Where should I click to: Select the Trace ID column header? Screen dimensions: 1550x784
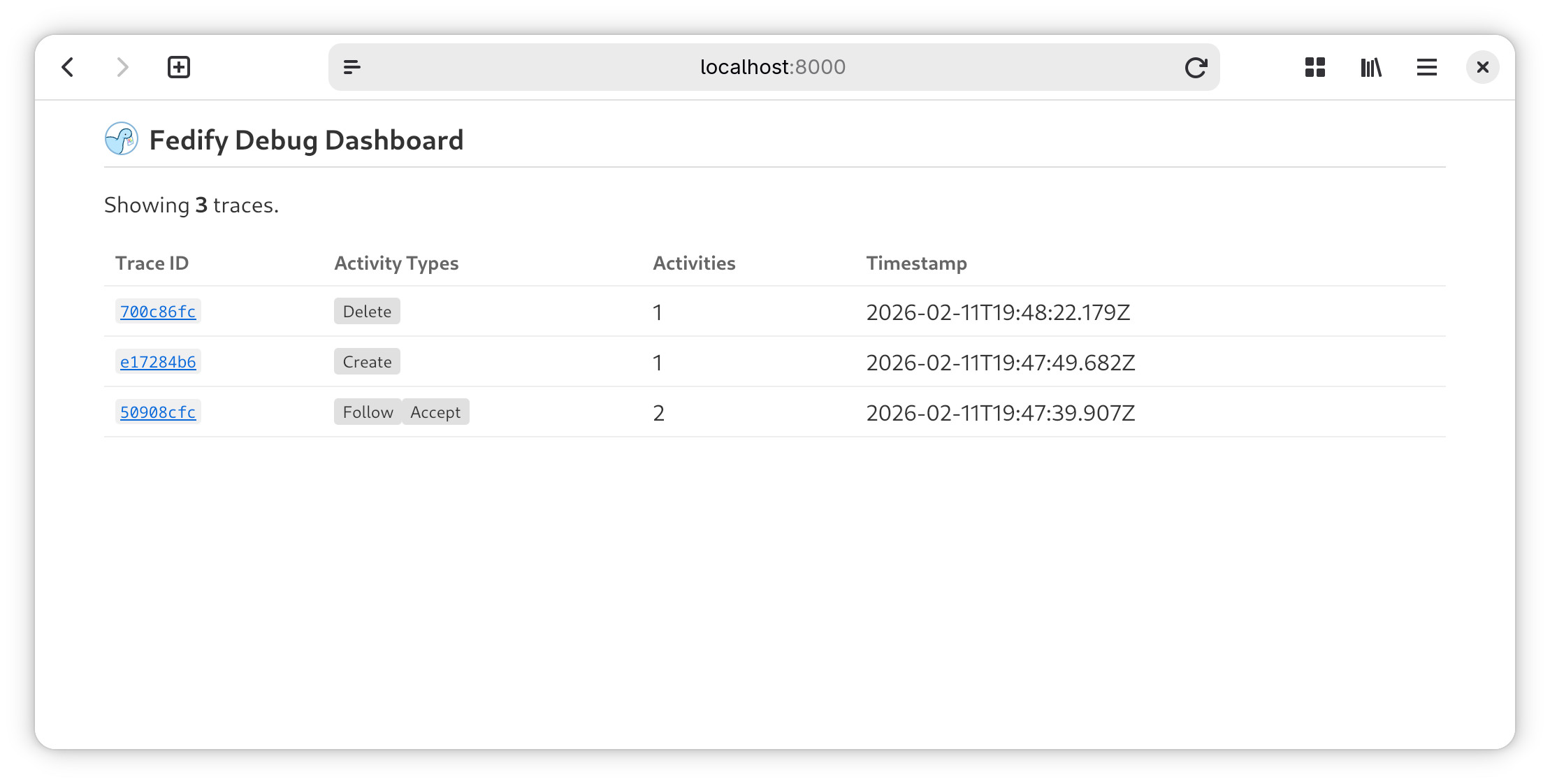(x=151, y=263)
